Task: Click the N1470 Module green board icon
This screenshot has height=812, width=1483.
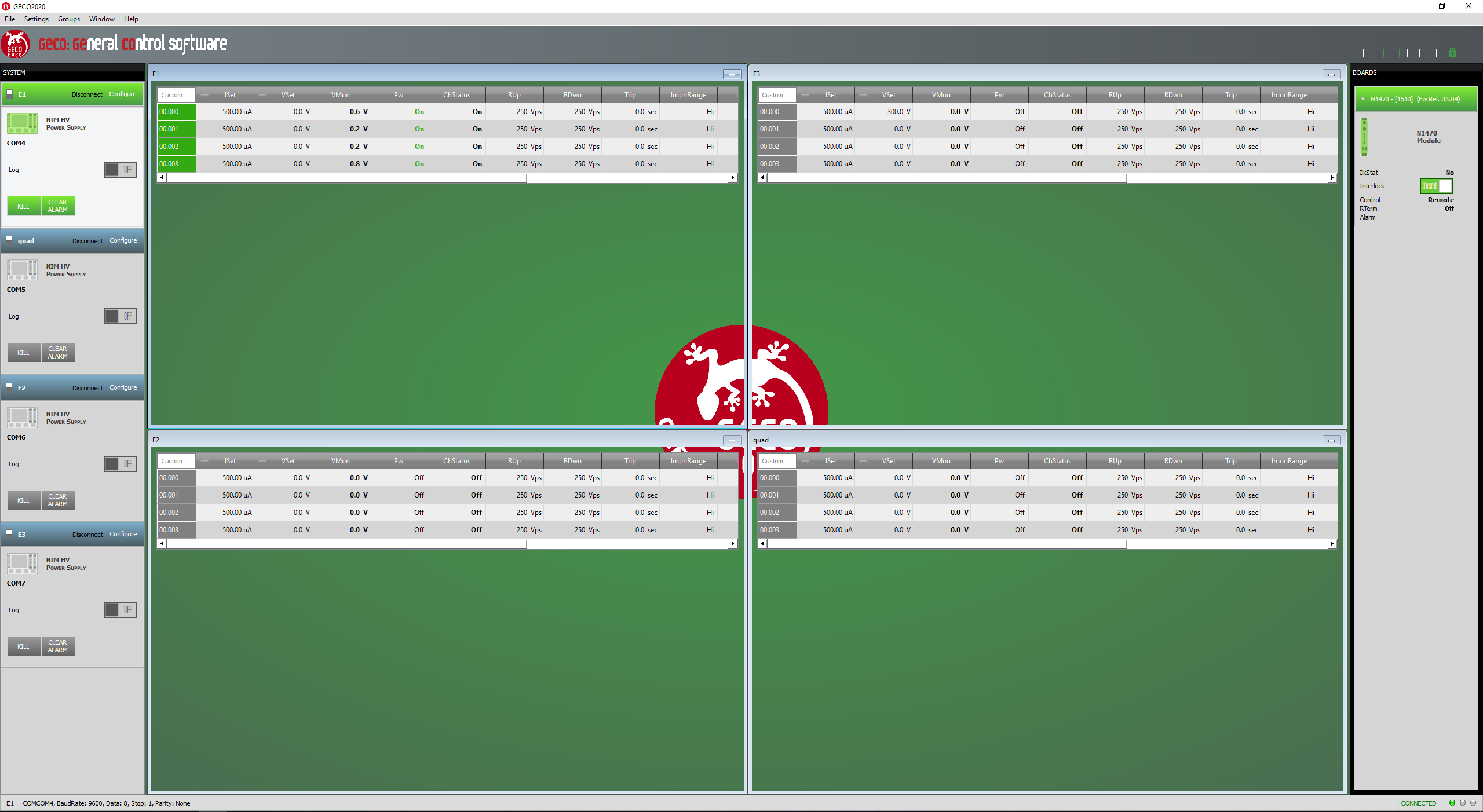Action: (x=1364, y=137)
